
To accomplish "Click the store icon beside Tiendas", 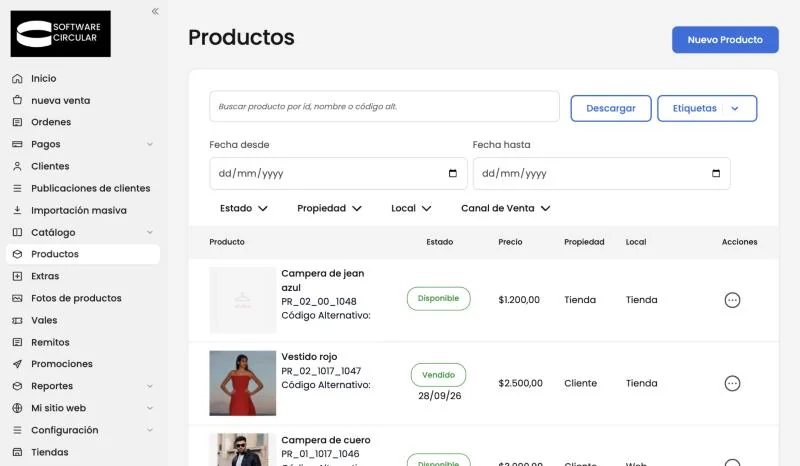I will [17, 452].
